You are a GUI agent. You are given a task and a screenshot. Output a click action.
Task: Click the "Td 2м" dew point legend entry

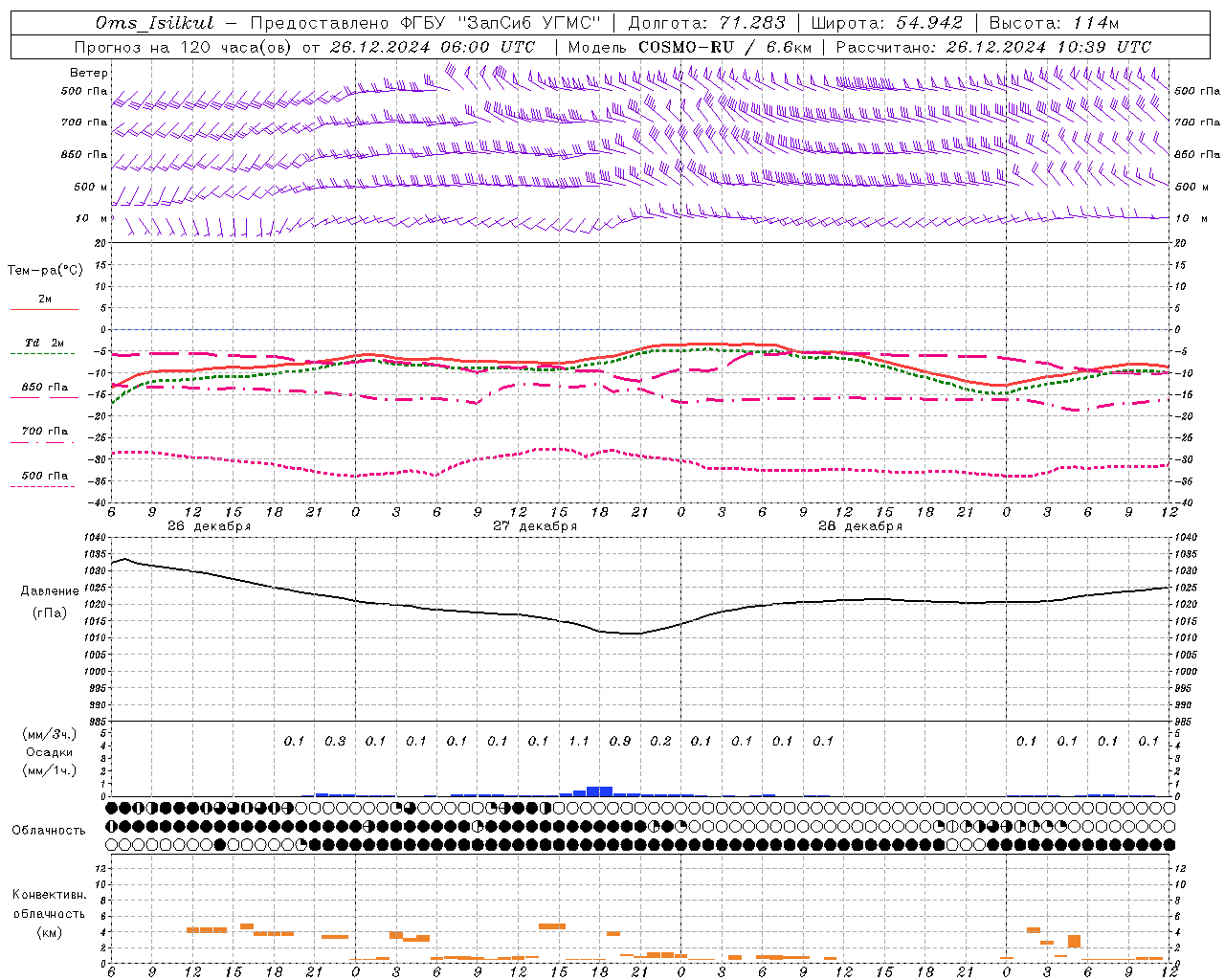(45, 343)
